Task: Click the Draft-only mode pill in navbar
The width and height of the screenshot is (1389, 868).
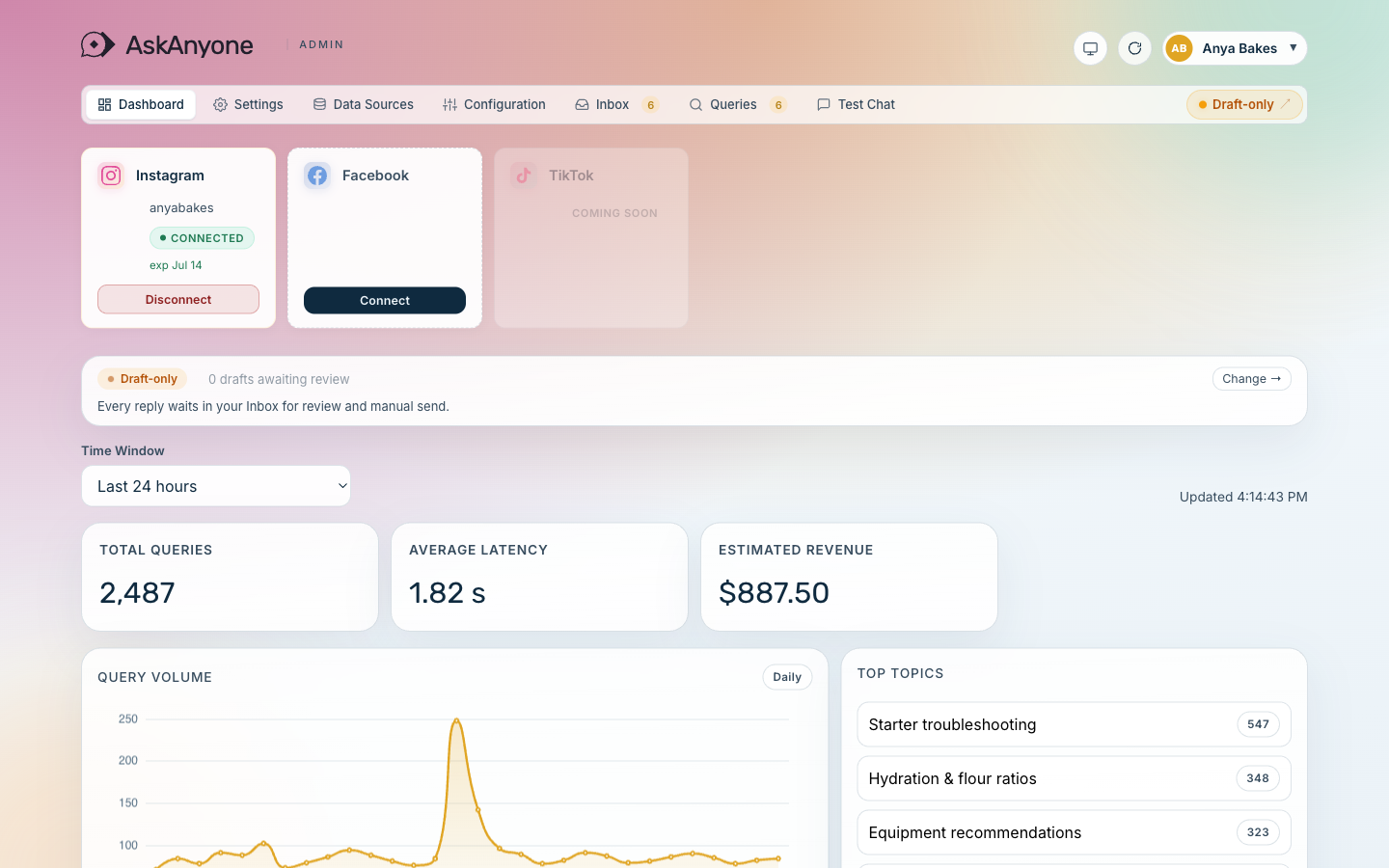Action: click(1244, 104)
